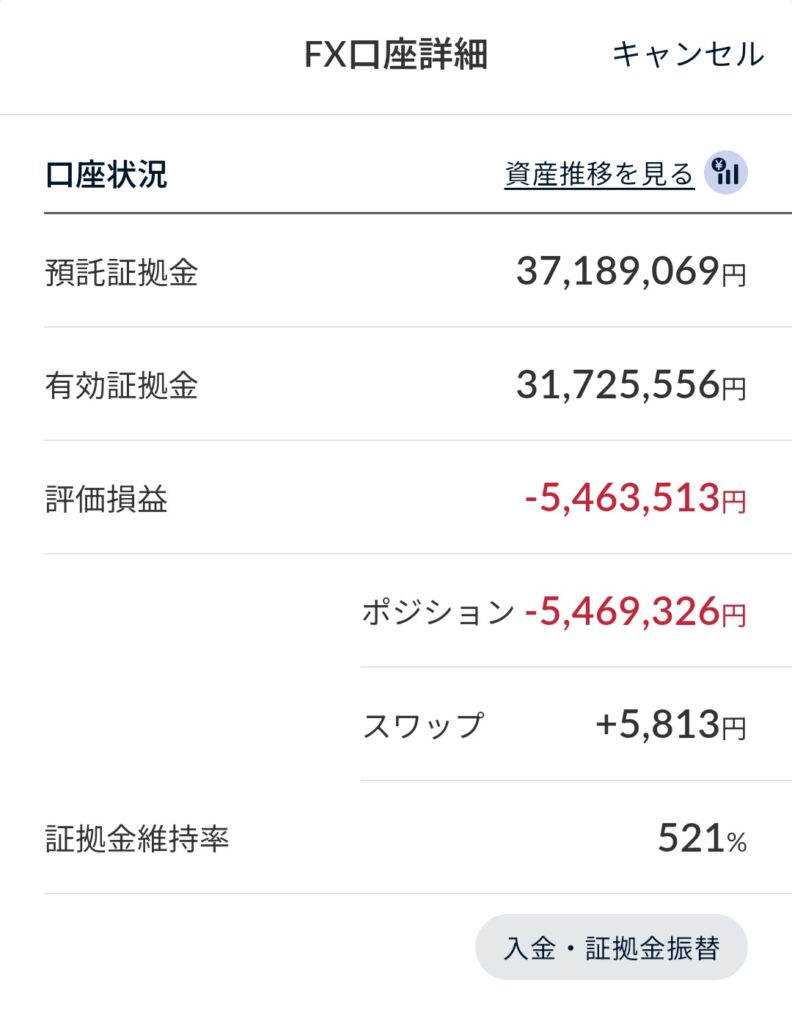The height and width of the screenshot is (1024, 792).
Task: Select the 37,189,069 deposit margin amount
Action: tap(617, 271)
